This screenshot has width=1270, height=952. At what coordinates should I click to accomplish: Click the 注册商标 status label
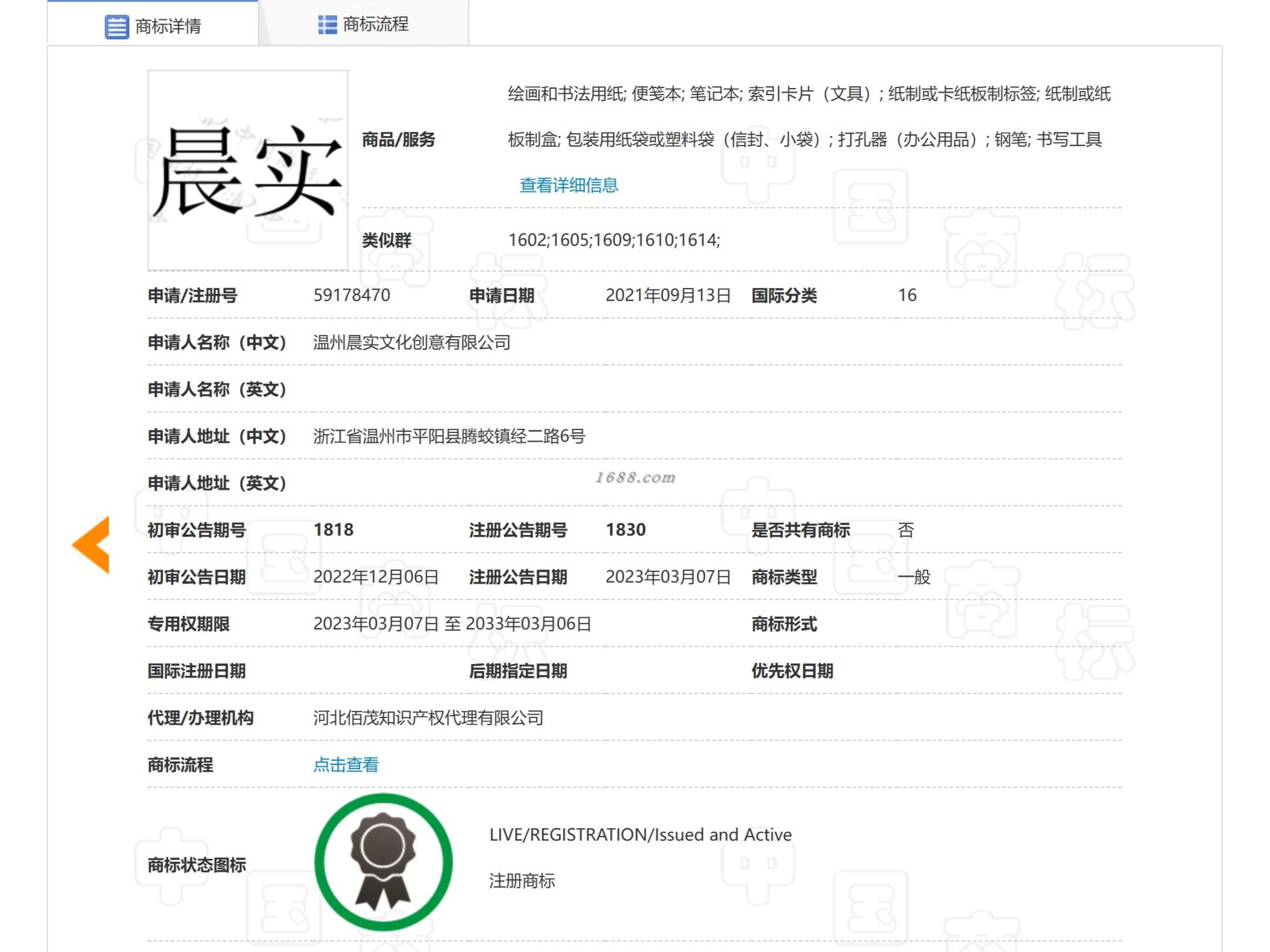coord(522,880)
